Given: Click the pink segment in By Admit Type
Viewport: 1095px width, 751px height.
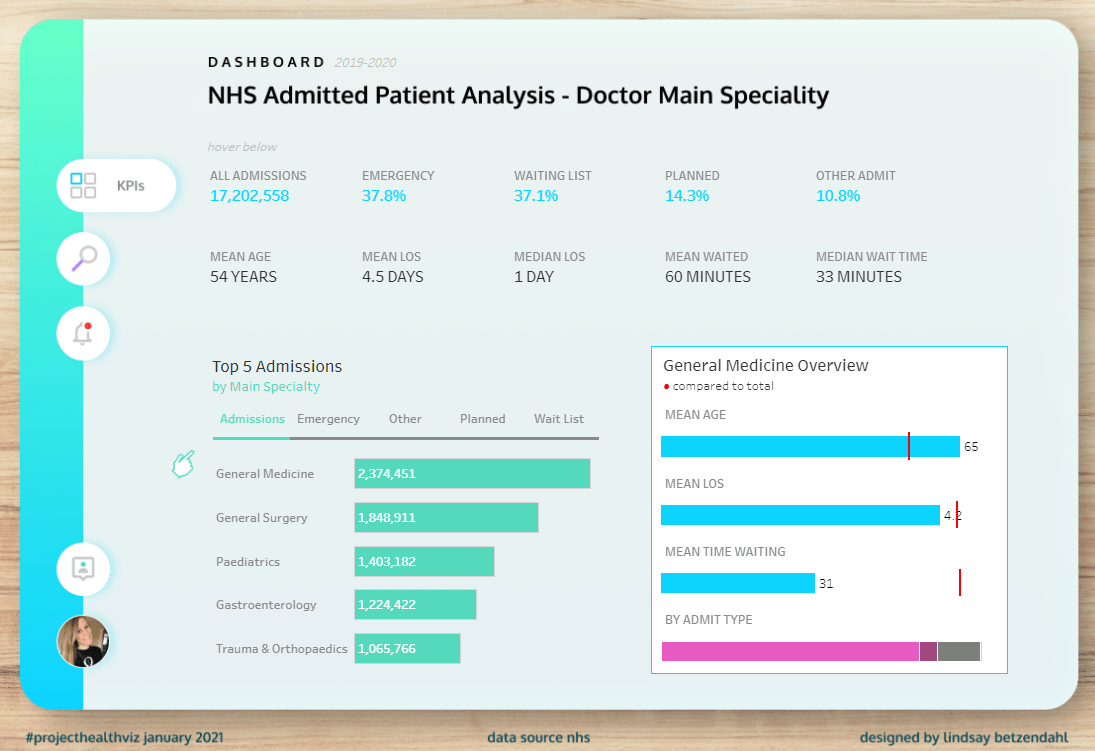Looking at the screenshot, I should [x=790, y=652].
